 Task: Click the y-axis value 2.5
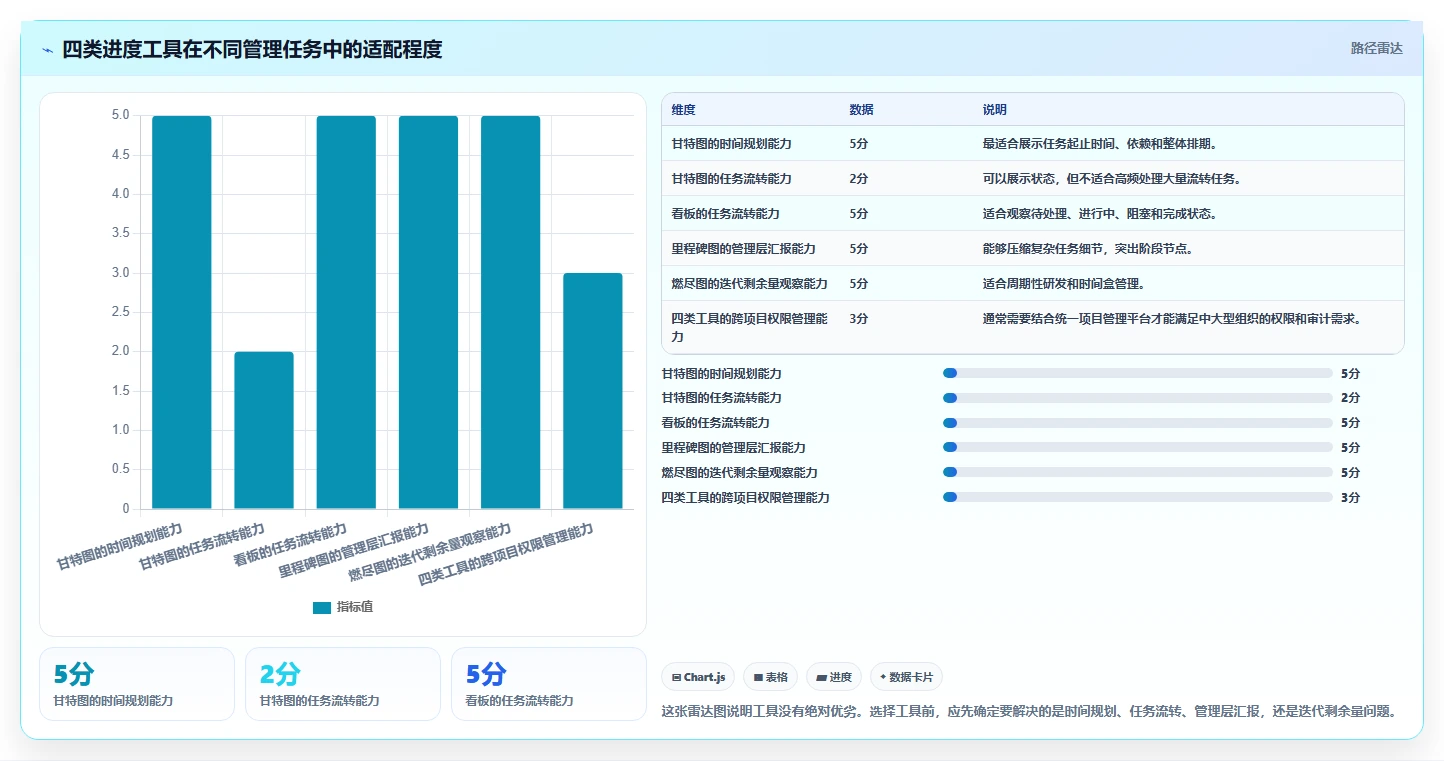tap(120, 313)
